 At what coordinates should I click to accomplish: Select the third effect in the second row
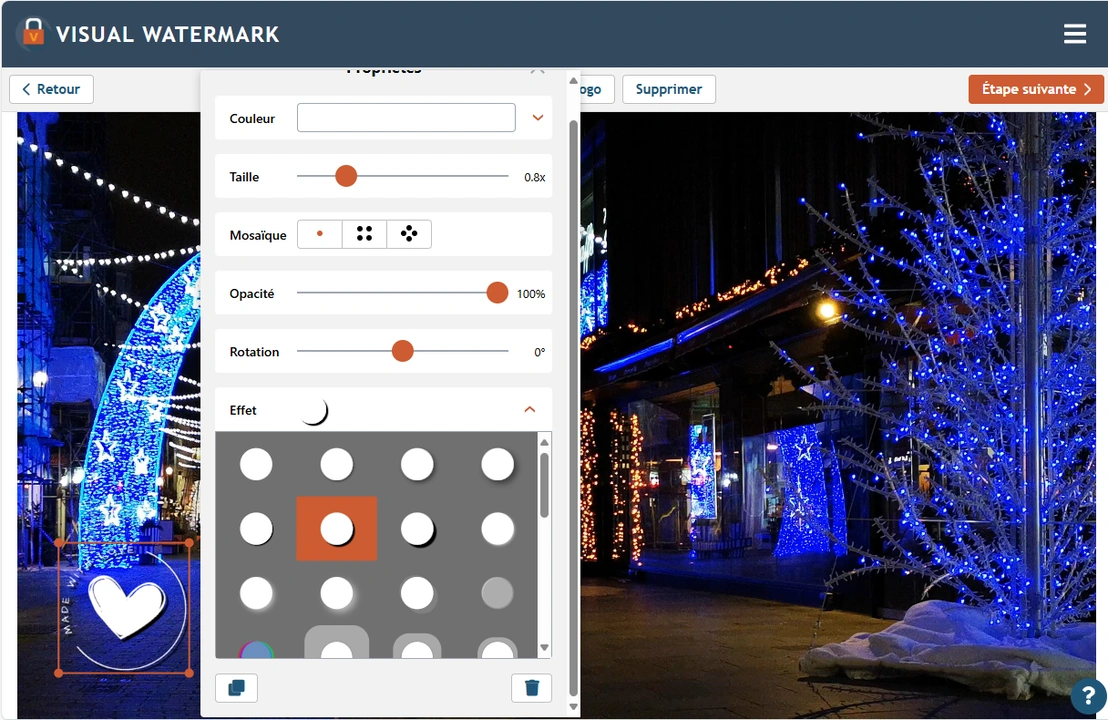pyautogui.click(x=418, y=529)
